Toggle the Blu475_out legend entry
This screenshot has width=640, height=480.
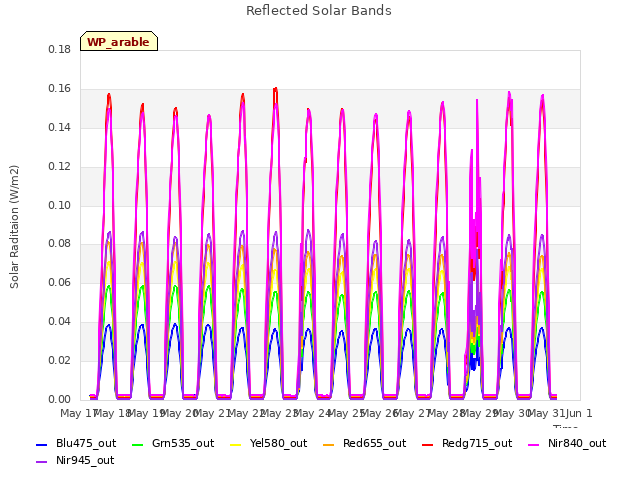tap(76, 443)
